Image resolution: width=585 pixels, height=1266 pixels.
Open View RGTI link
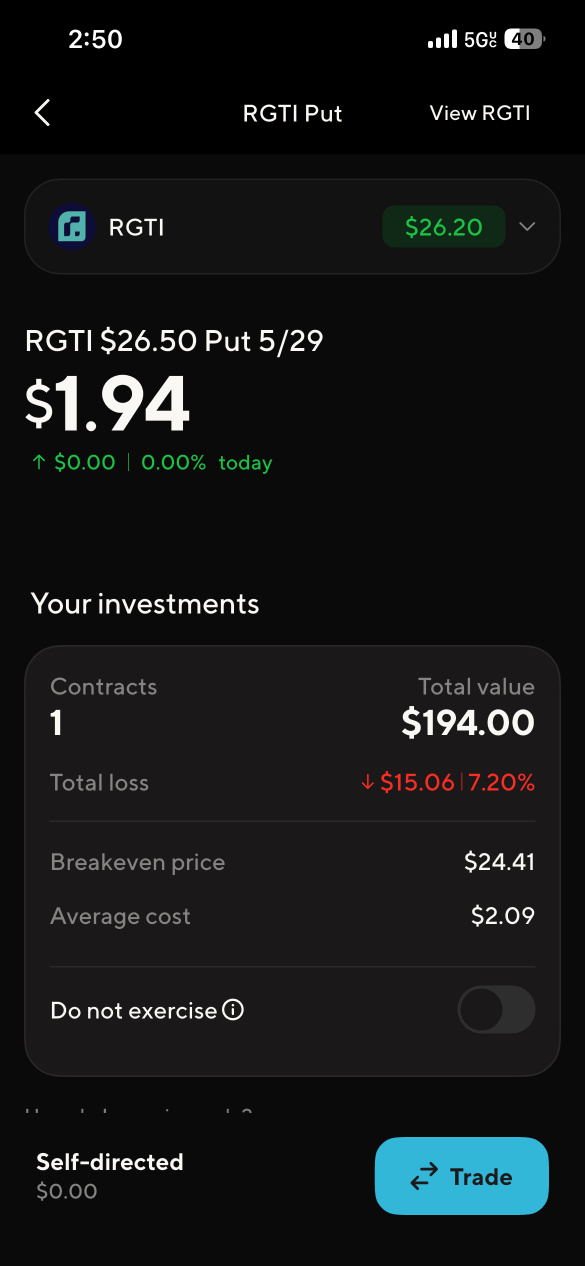coord(480,113)
